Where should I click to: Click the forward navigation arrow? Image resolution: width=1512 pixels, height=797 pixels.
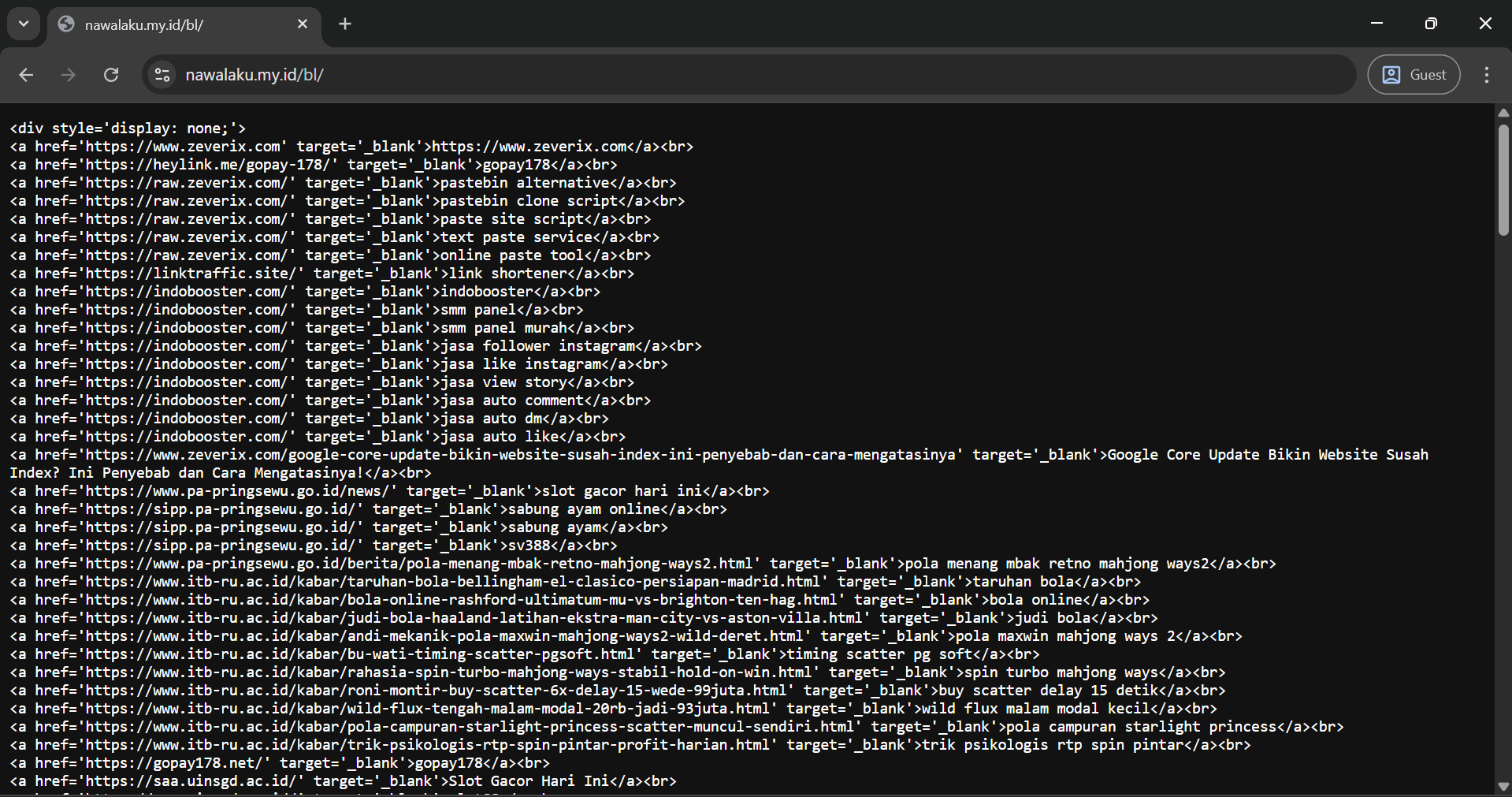coord(69,75)
